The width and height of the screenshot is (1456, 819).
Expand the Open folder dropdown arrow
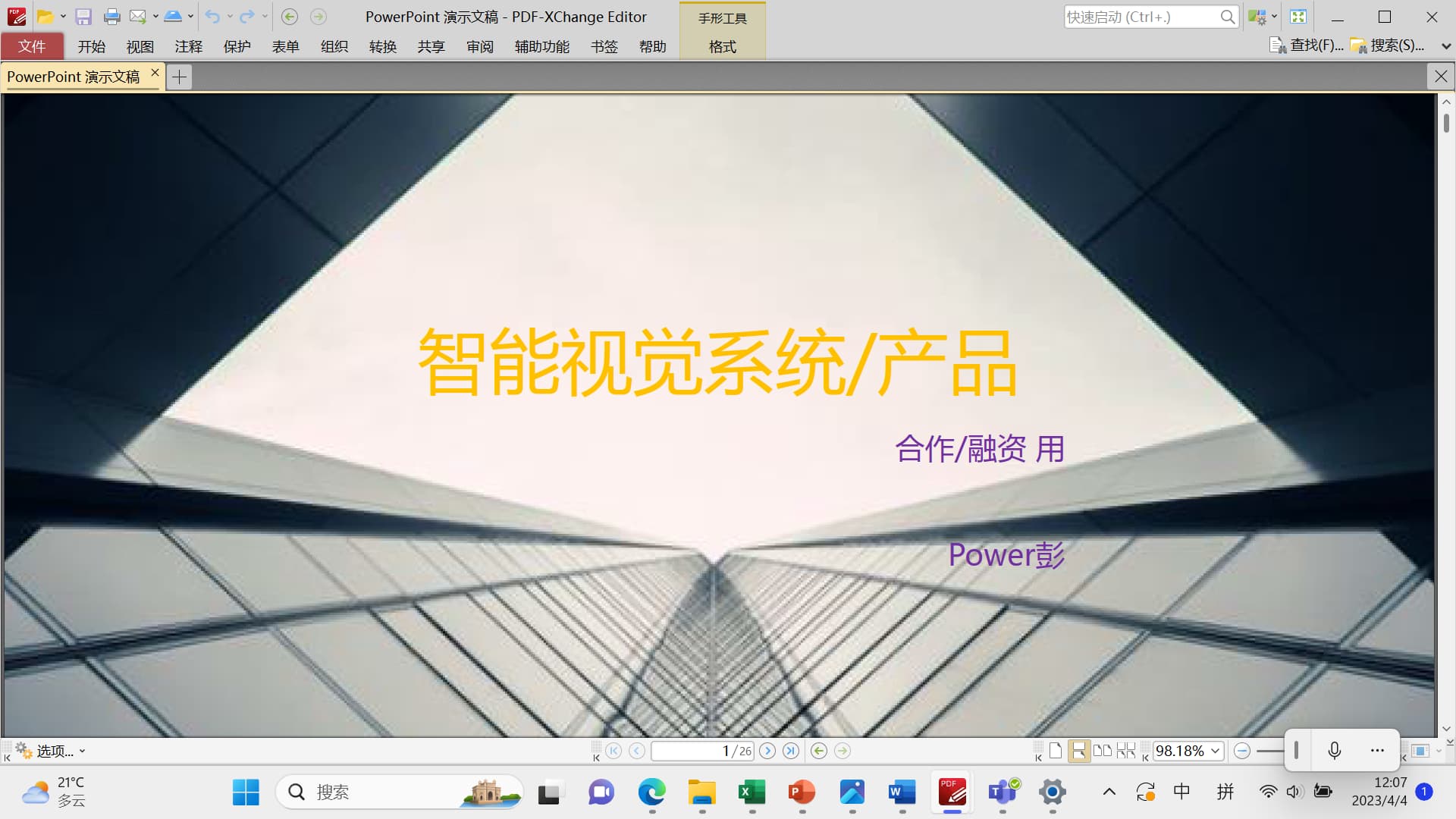click(x=63, y=17)
